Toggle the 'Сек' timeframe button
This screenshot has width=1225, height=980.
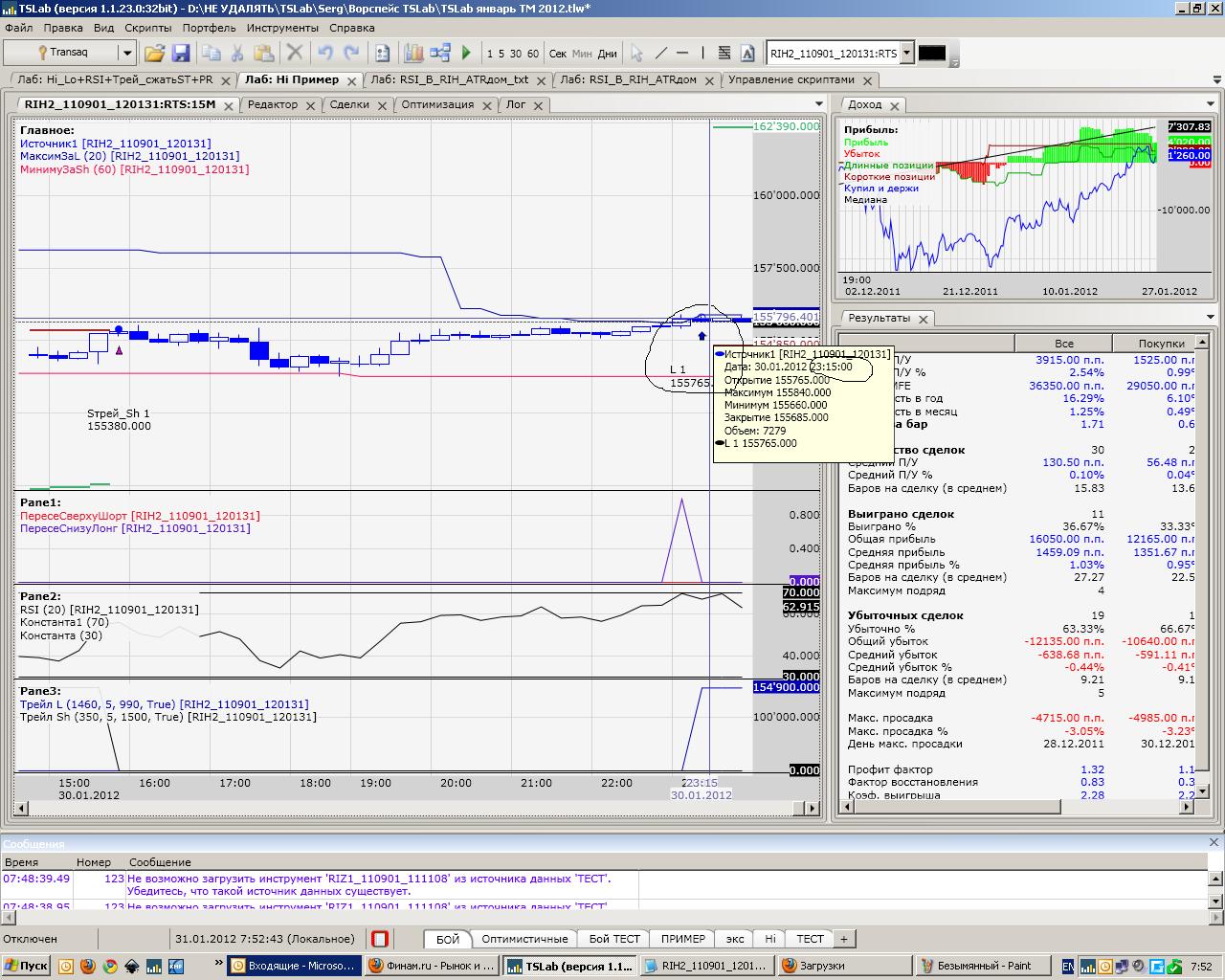coord(558,54)
